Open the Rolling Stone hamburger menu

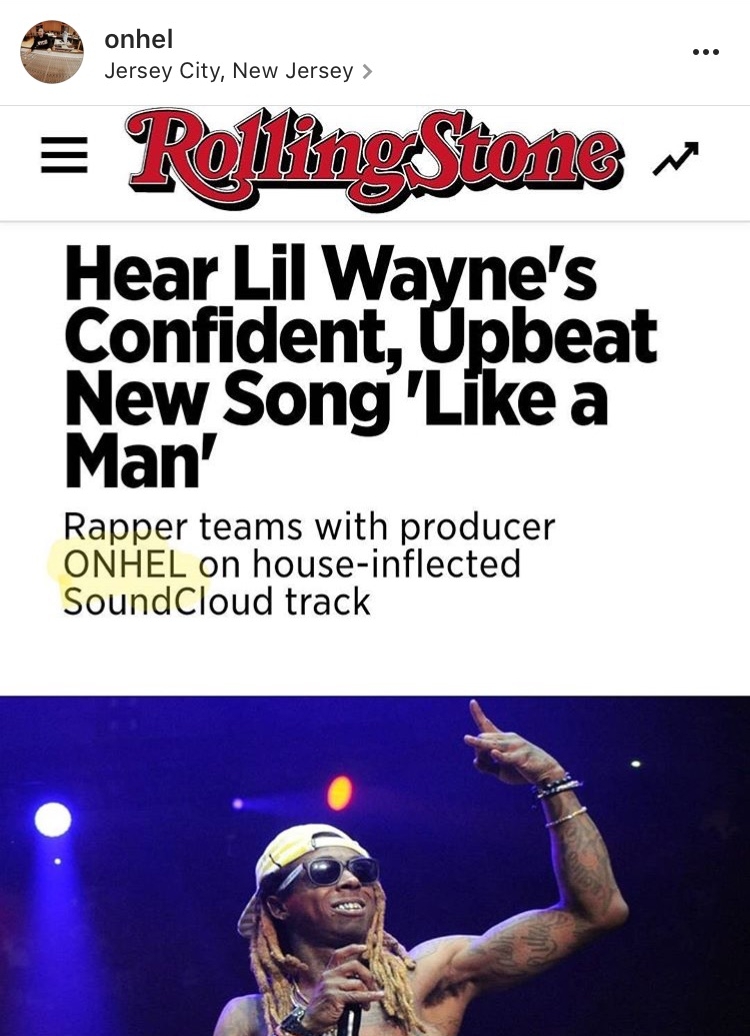click(x=64, y=155)
